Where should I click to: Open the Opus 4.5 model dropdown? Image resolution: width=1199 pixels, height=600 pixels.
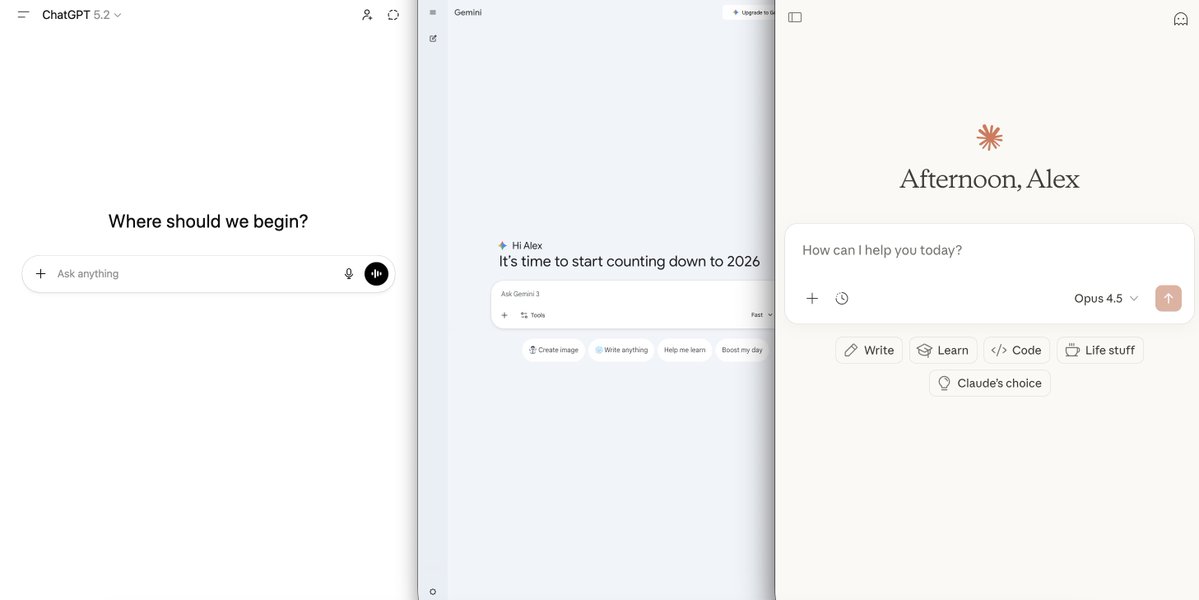(1106, 299)
